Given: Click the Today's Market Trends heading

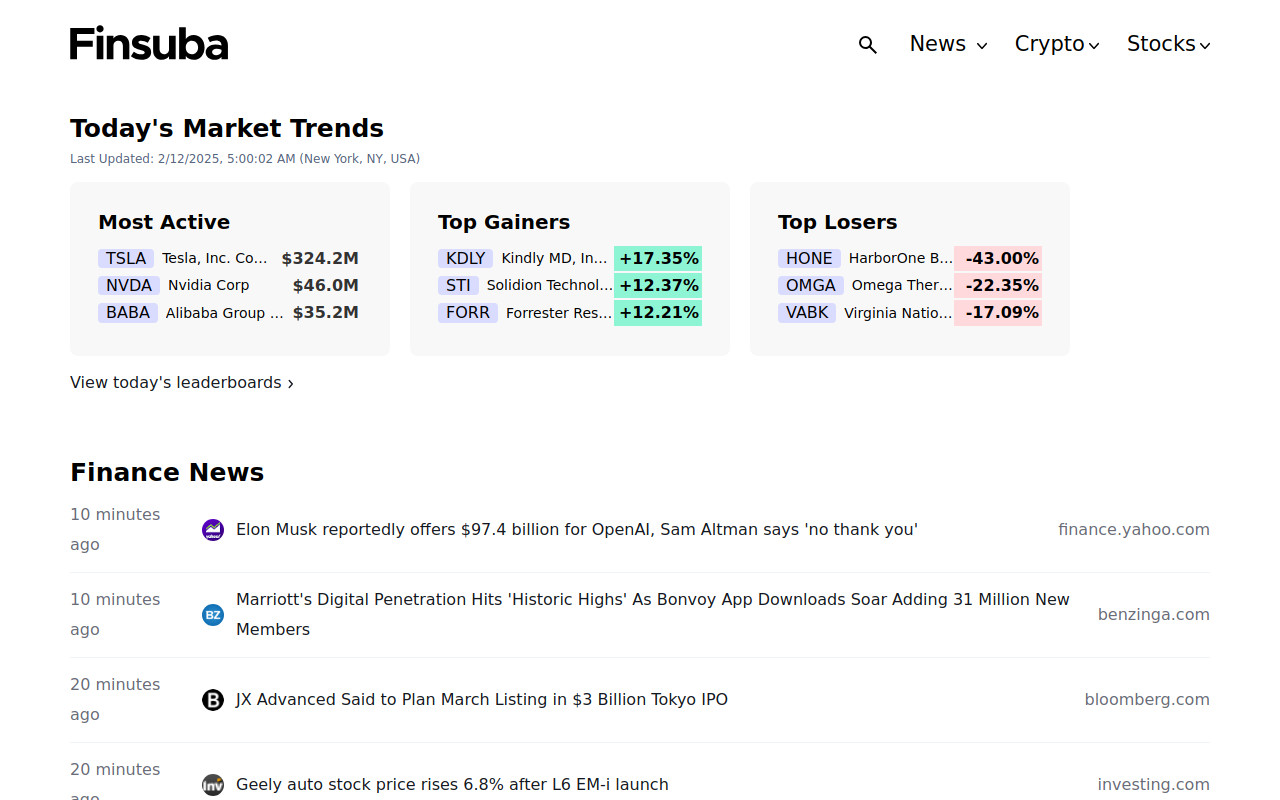Looking at the screenshot, I should point(227,128).
